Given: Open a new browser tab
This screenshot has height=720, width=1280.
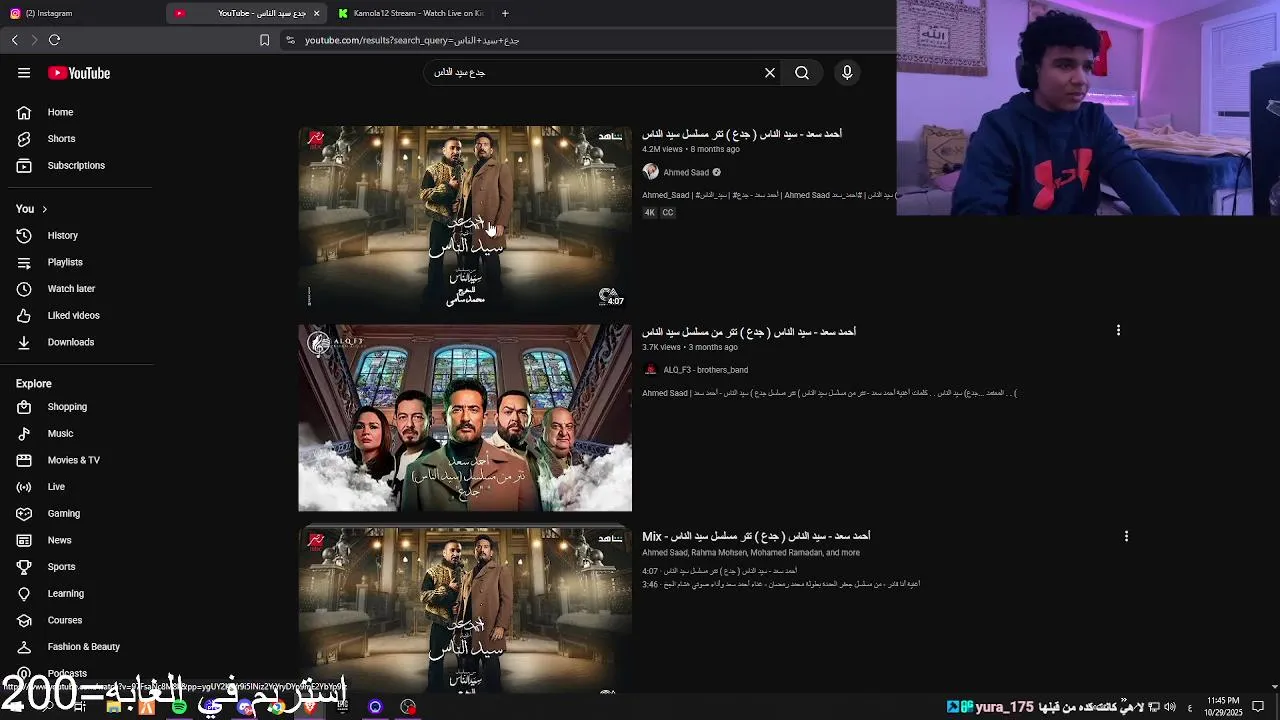Looking at the screenshot, I should click(505, 13).
